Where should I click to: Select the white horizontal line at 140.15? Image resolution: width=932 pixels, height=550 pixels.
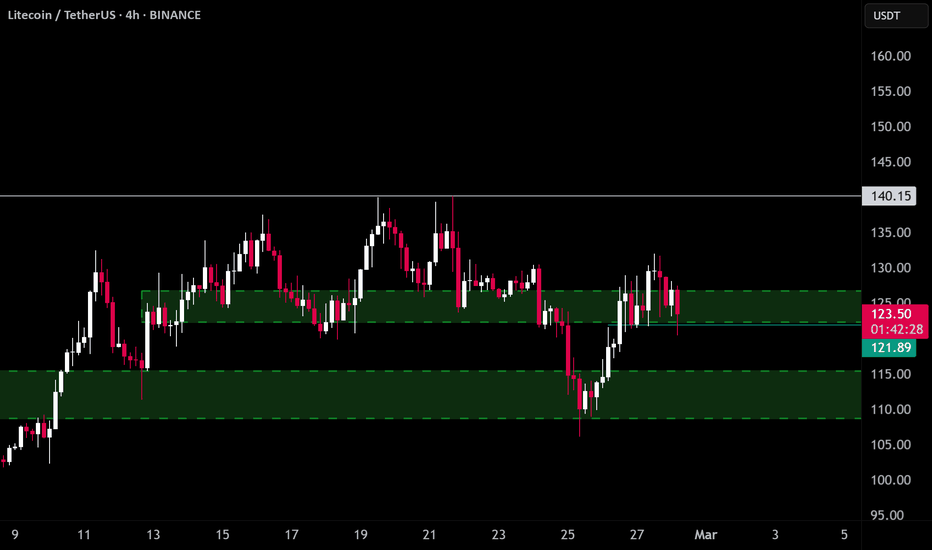(x=430, y=196)
